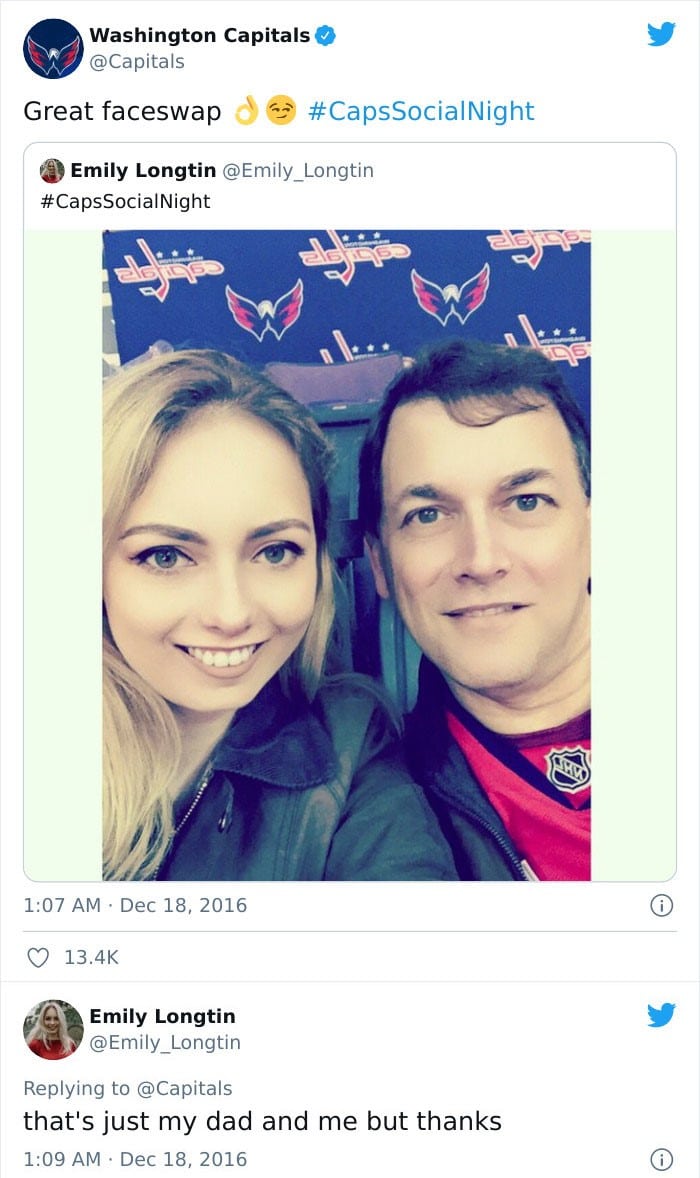Click the #CapsSocialNight hashtag inside the quoted tweet

tap(125, 201)
